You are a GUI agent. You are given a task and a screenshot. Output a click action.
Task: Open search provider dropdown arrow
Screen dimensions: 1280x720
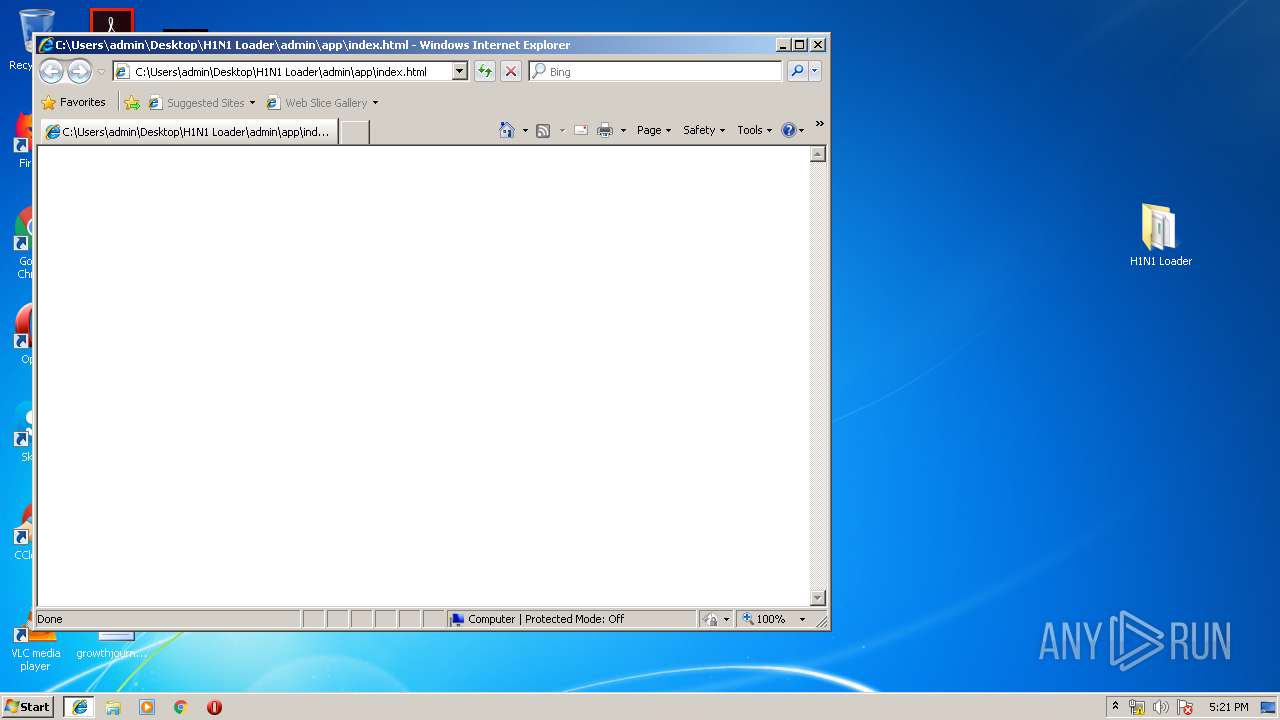815,71
